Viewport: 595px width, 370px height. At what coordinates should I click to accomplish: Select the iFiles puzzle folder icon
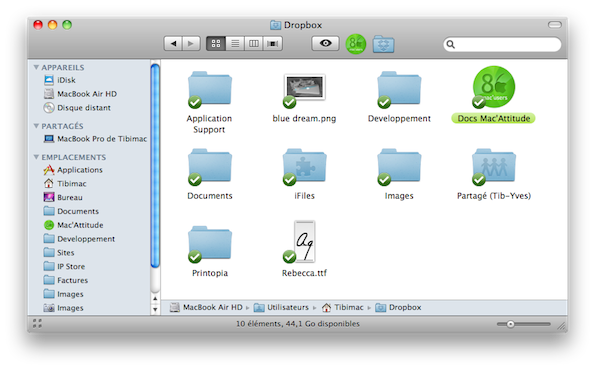click(x=304, y=166)
